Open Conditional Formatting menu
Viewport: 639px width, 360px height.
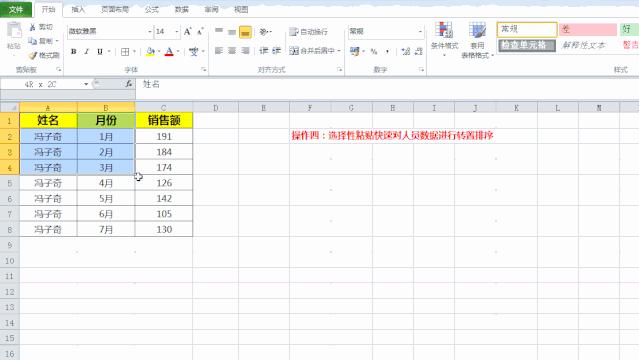pyautogui.click(x=444, y=39)
